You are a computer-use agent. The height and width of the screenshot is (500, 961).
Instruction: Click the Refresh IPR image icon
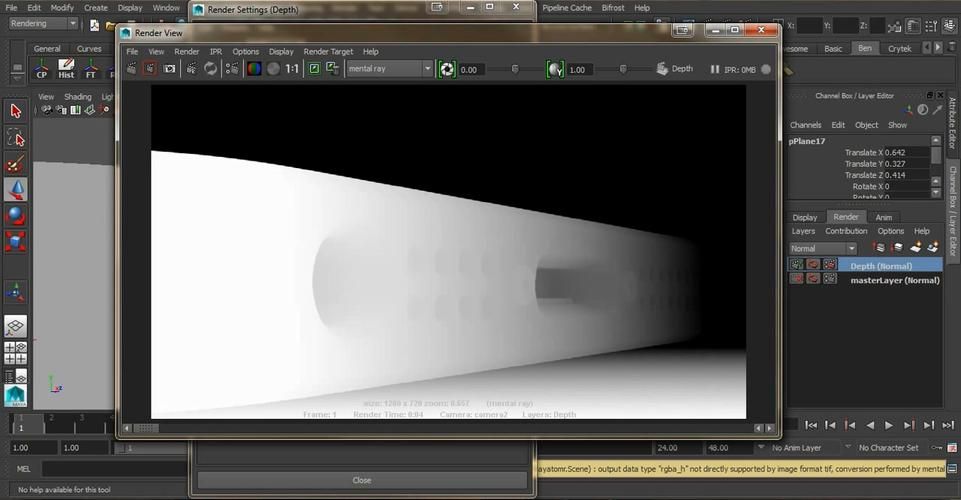pyautogui.click(x=211, y=69)
